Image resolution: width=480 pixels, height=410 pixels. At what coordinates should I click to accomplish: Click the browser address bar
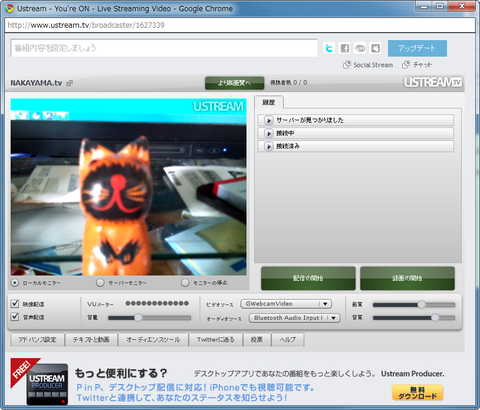tap(240, 25)
